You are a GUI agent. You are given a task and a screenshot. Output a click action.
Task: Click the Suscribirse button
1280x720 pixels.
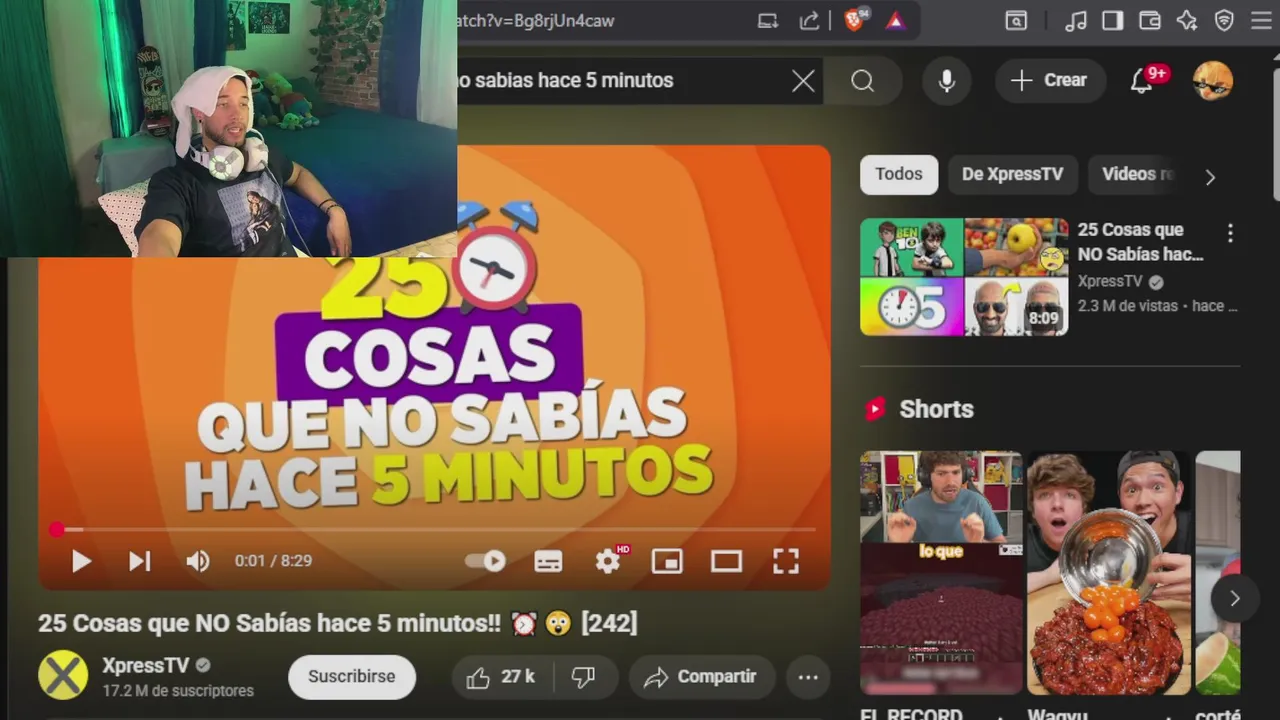tap(351, 677)
